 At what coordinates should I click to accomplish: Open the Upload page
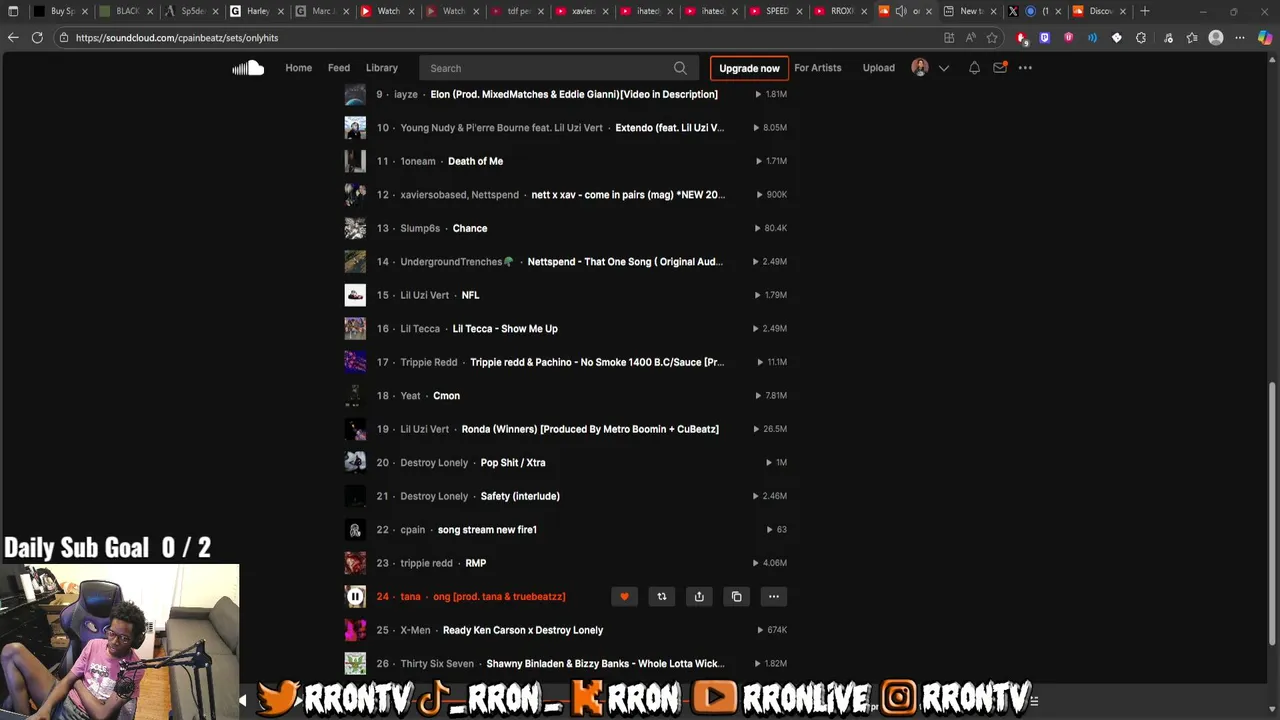pos(879,68)
